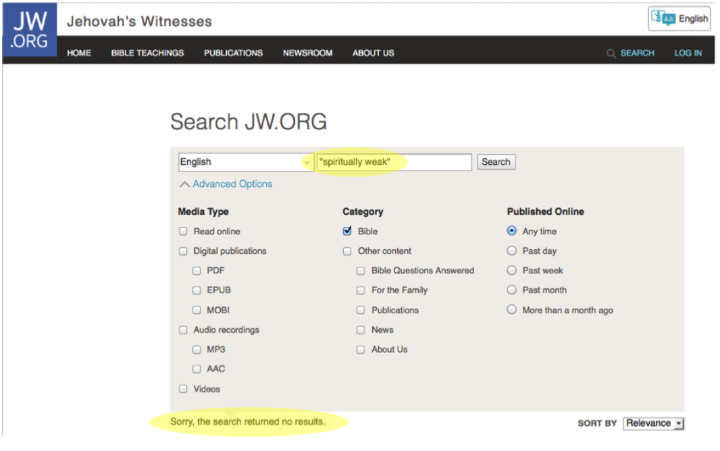Tick the EPUB checkbox

[x=197, y=290]
